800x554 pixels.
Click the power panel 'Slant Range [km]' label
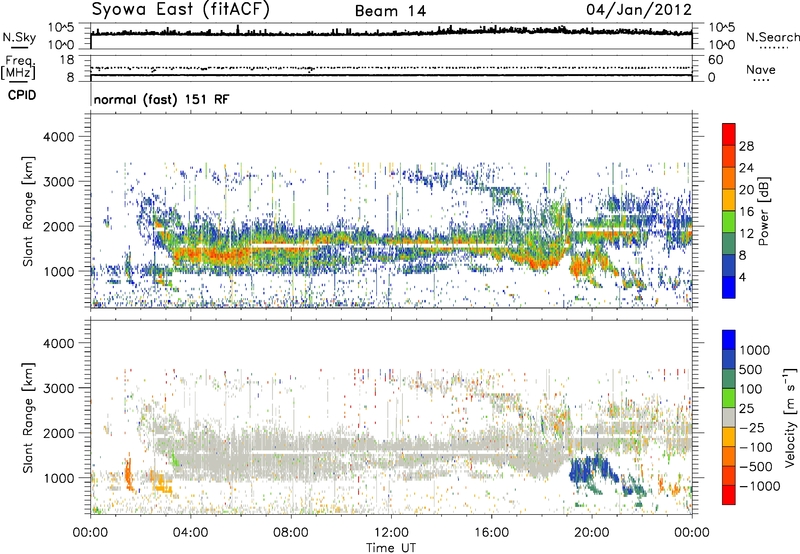28,211
